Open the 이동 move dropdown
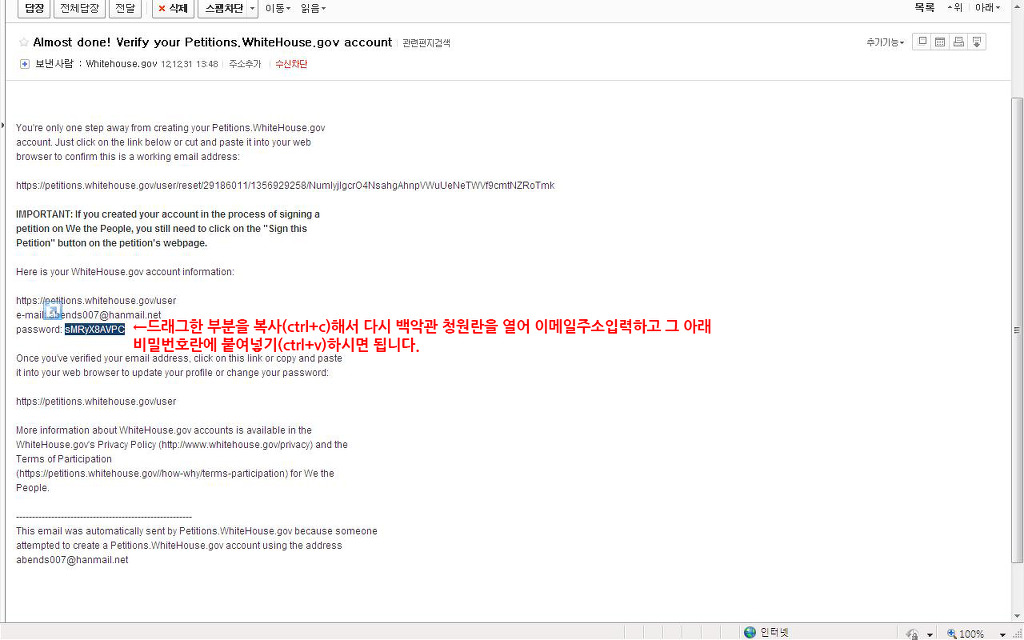1024x640 pixels. 278,8
